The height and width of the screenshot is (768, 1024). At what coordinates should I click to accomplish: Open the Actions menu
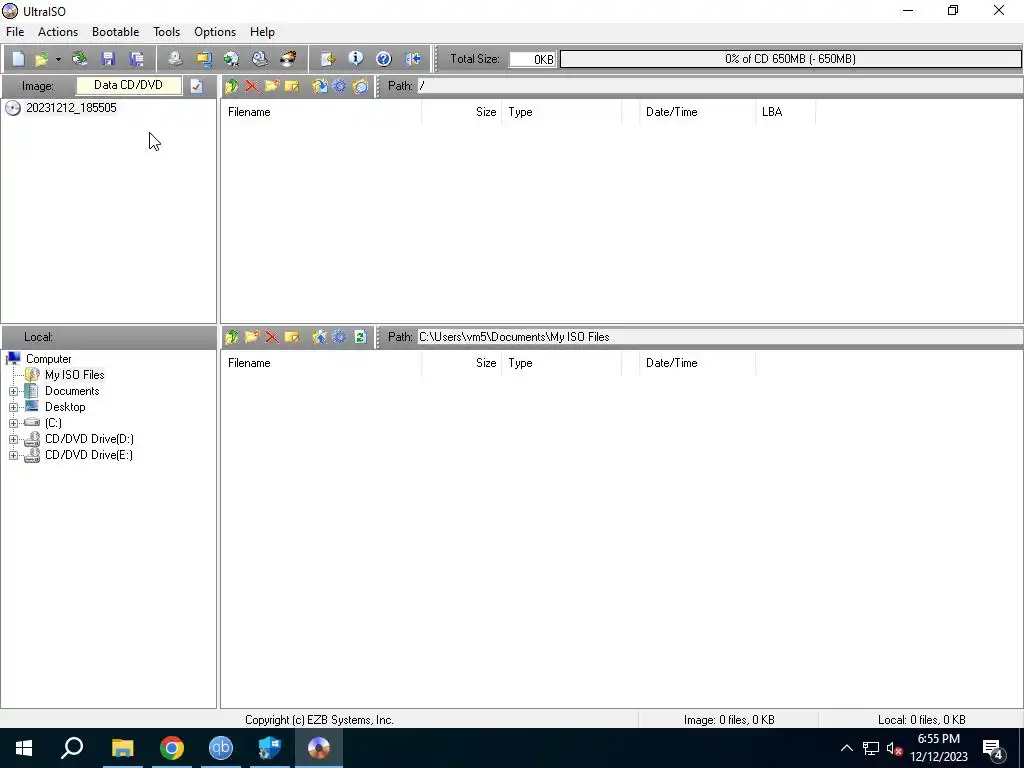(x=57, y=32)
